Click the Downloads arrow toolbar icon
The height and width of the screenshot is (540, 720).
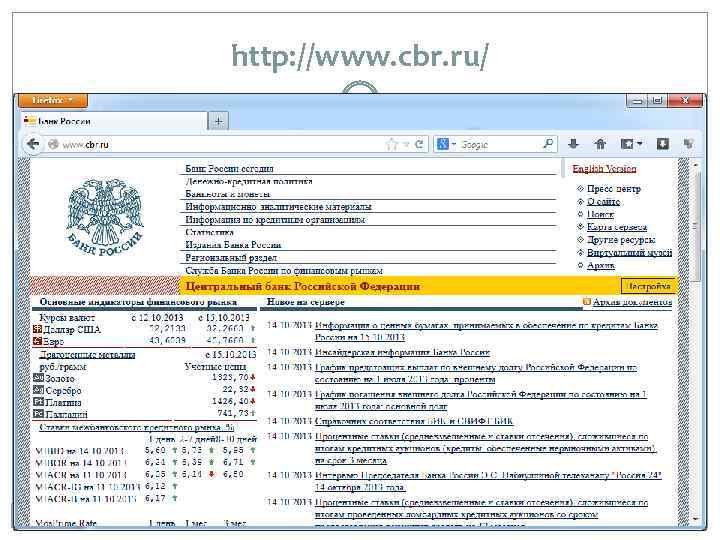coord(573,144)
